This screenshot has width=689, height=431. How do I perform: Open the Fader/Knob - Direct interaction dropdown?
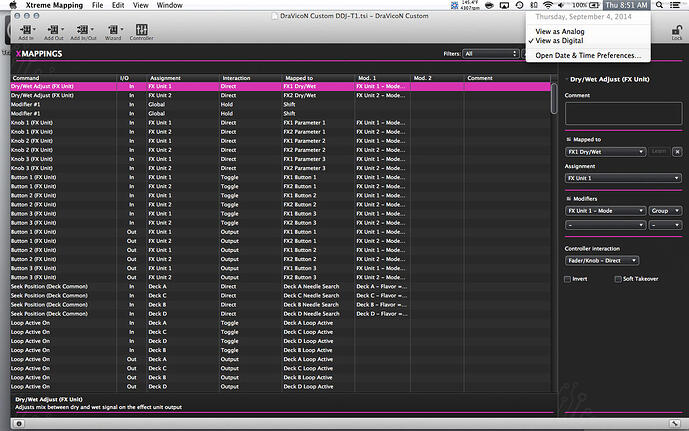point(602,261)
